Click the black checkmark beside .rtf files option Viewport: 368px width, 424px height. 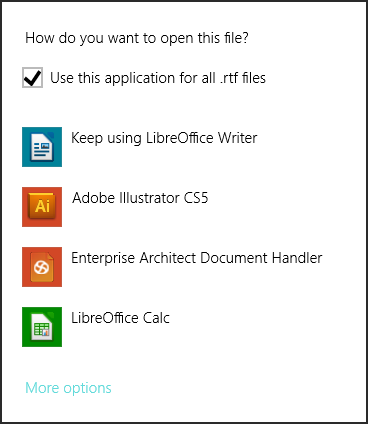32,77
